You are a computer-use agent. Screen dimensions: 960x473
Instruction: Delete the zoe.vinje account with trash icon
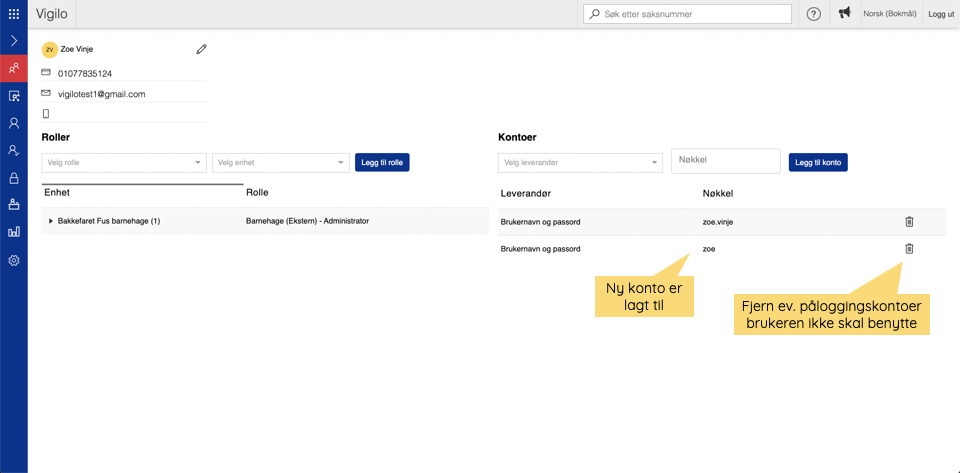pos(909,222)
